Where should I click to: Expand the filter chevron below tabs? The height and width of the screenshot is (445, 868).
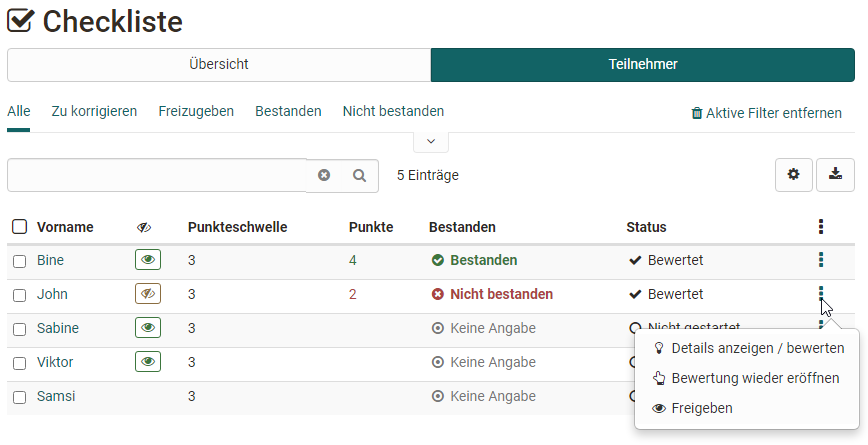coord(430,142)
